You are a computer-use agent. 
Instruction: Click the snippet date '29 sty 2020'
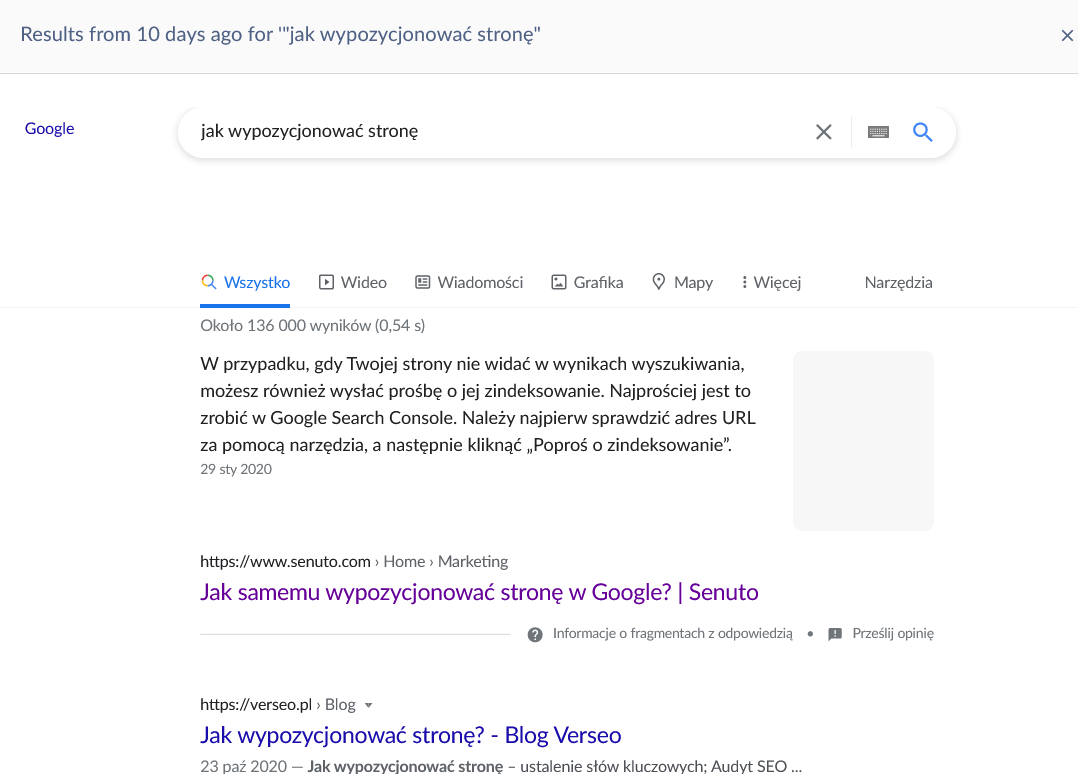tap(236, 469)
